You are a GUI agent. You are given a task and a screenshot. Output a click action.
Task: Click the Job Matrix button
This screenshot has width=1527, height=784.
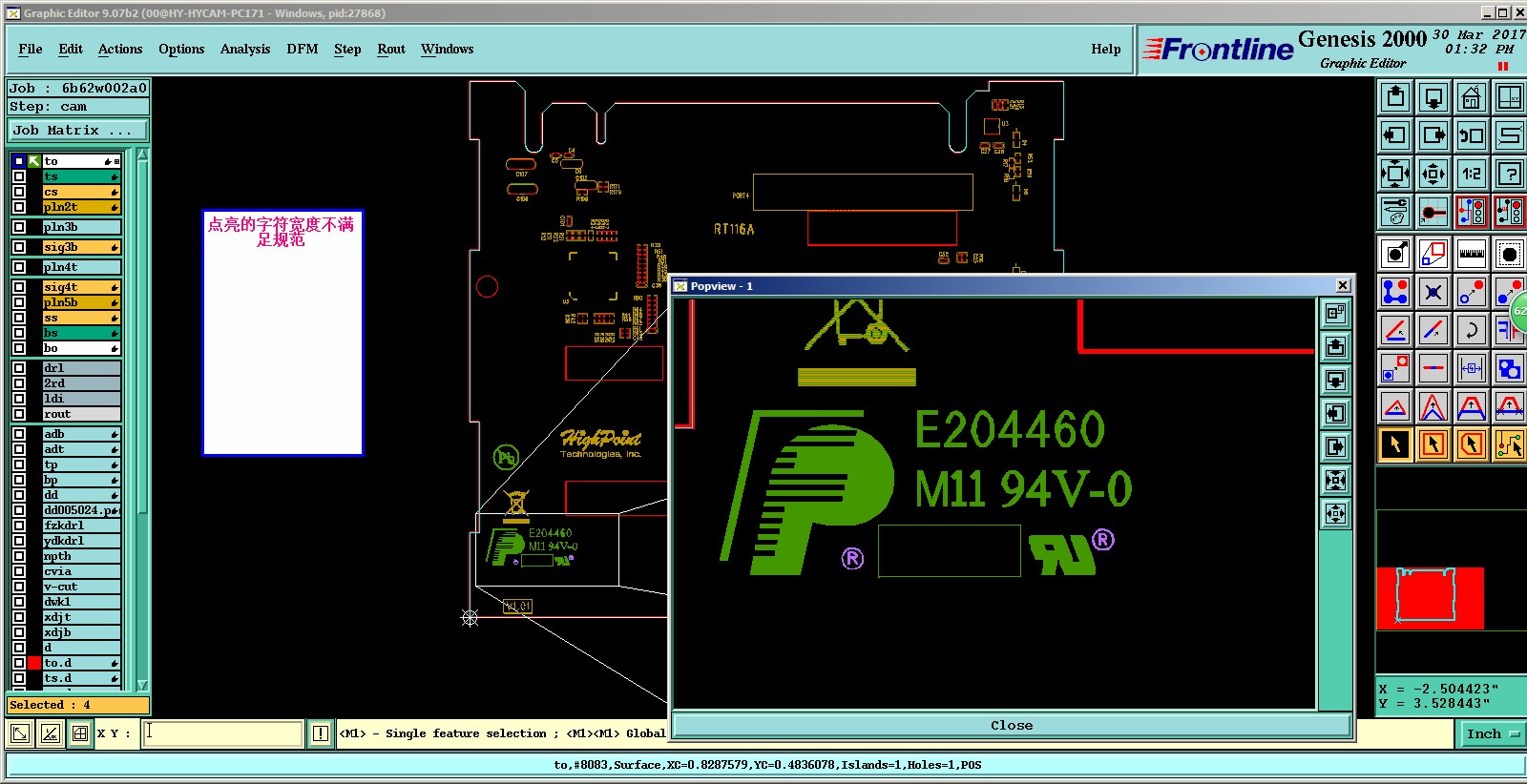coord(78,131)
